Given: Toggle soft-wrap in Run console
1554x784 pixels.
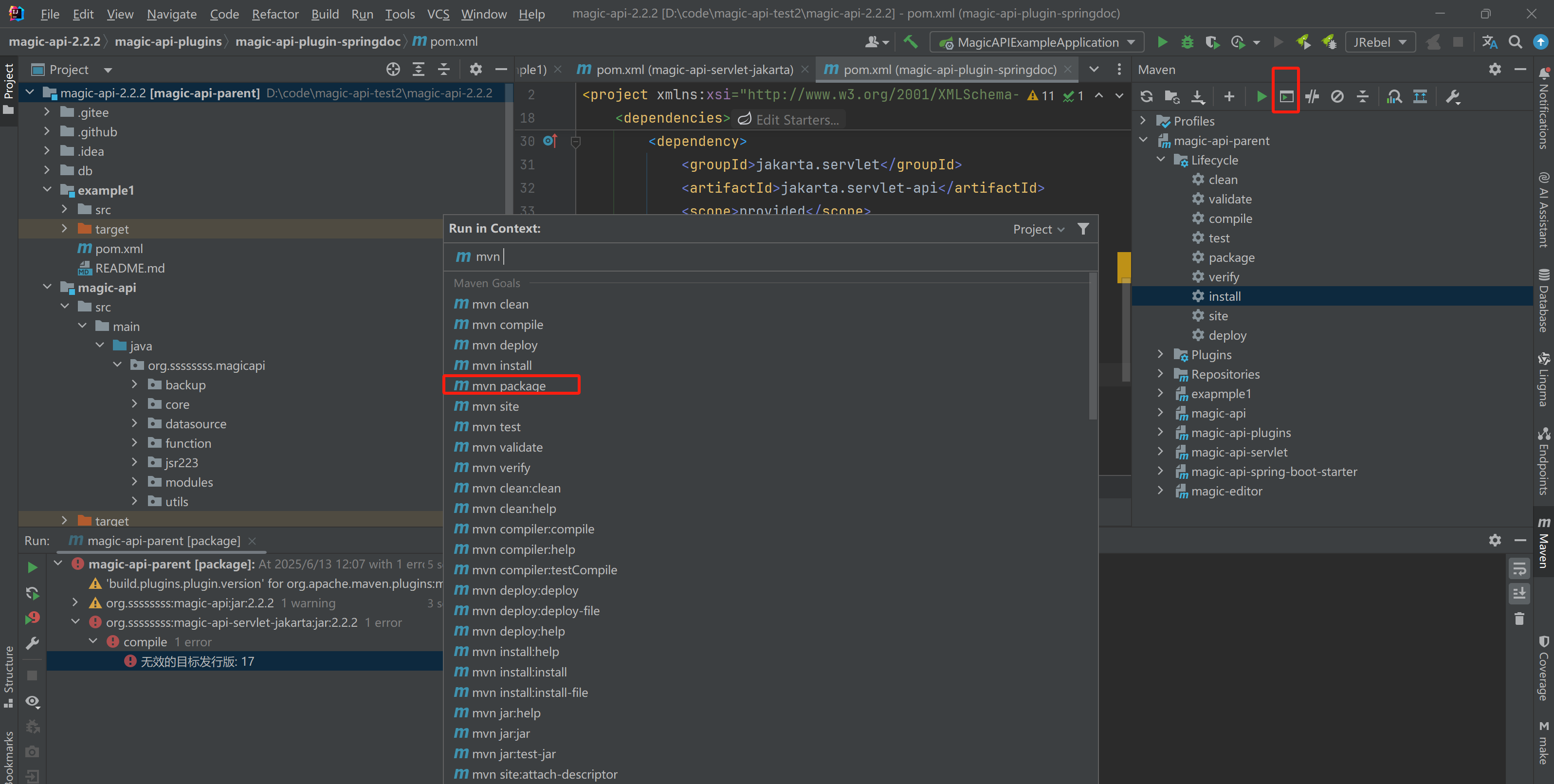Looking at the screenshot, I should click(1518, 568).
